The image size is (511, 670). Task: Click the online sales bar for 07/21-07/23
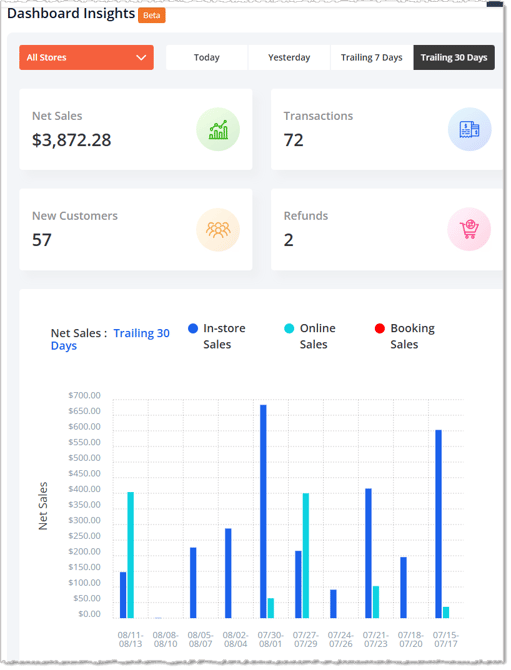[x=376, y=602]
